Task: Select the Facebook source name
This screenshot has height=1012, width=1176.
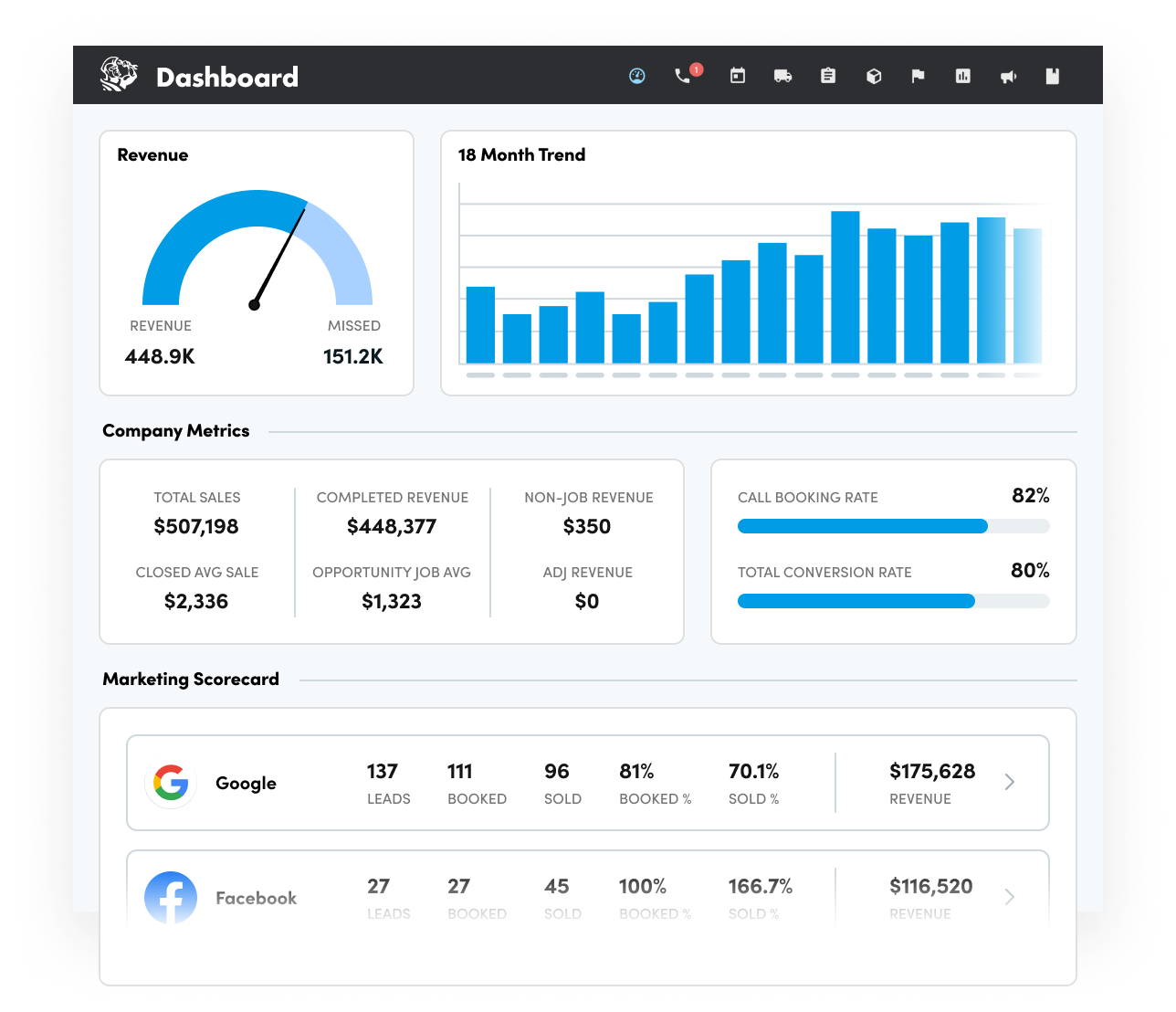Action: click(256, 898)
